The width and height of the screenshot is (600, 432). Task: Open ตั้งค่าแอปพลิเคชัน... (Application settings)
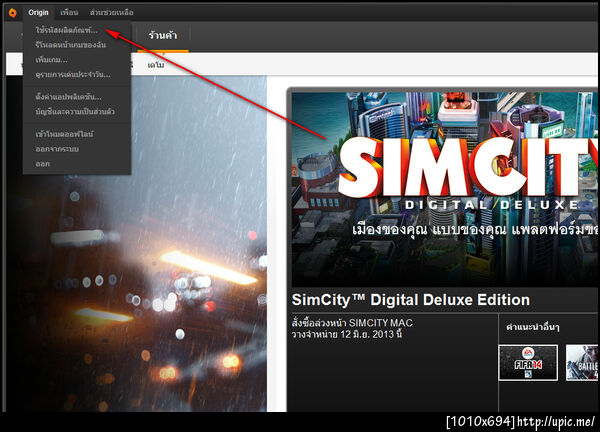click(x=68, y=97)
